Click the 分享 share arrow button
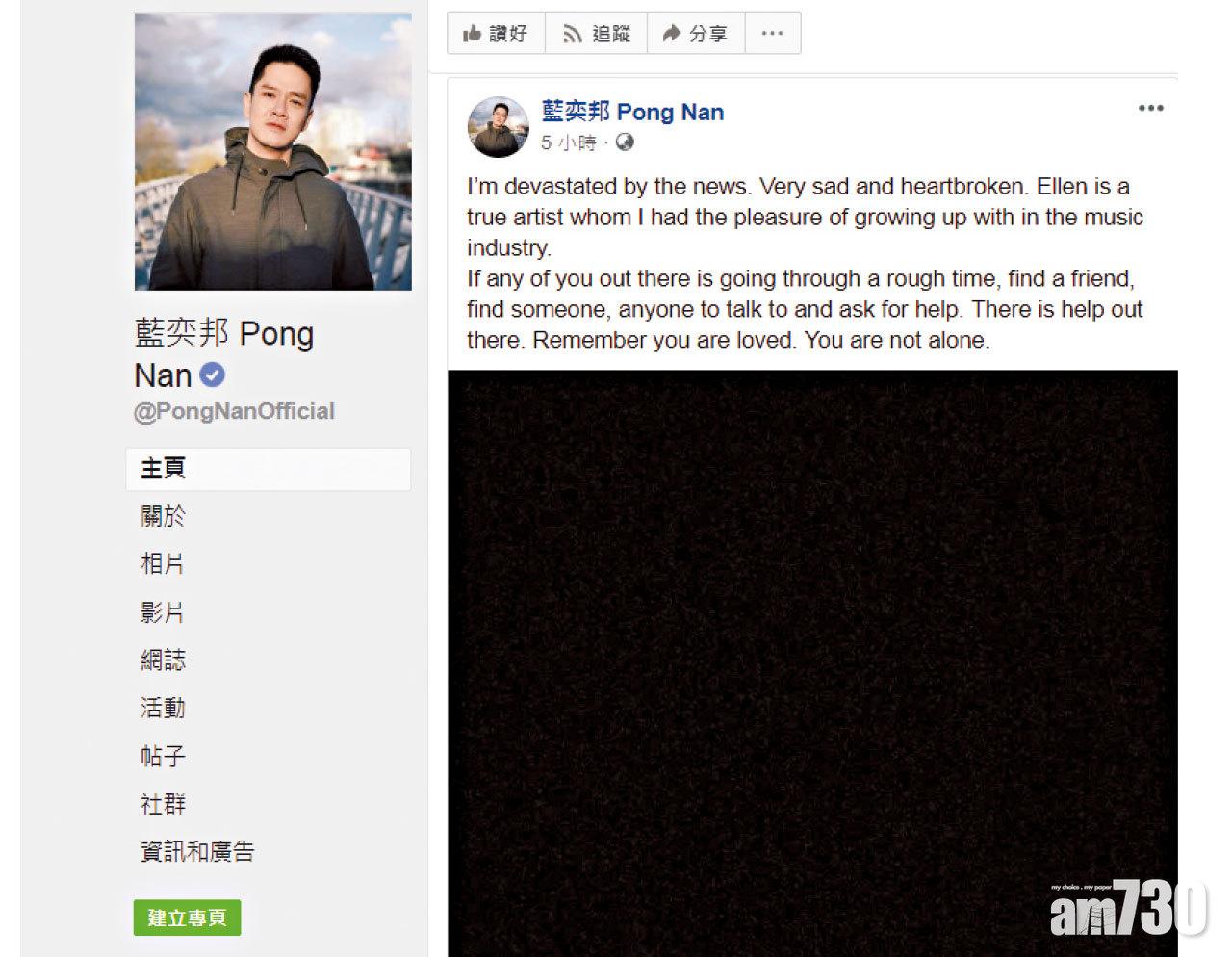1232x957 pixels. point(696,34)
